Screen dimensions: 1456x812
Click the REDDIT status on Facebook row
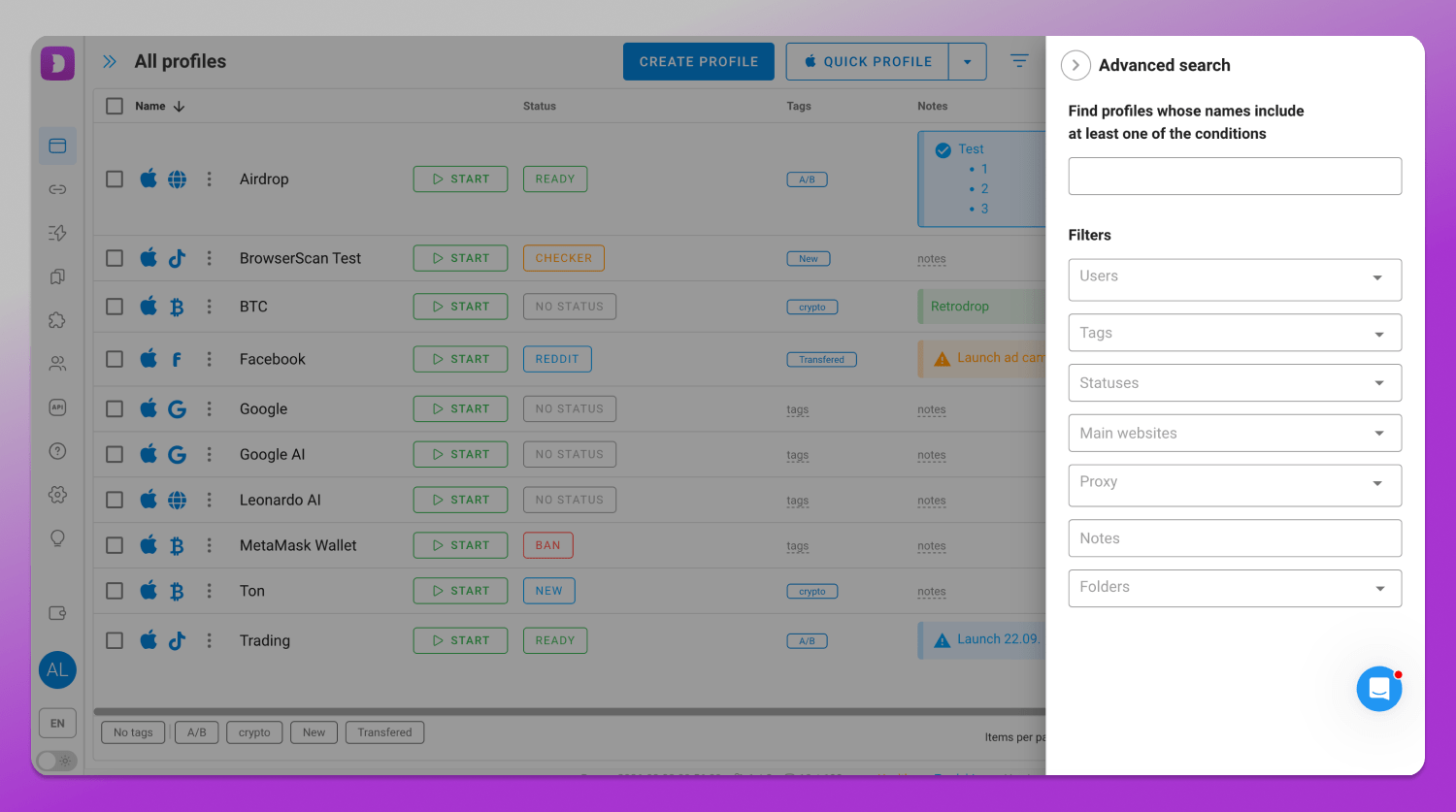557,359
